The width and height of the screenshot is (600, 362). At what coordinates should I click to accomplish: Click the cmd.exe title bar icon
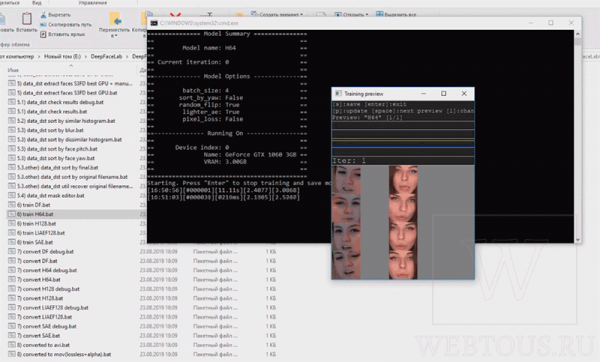pyautogui.click(x=154, y=23)
